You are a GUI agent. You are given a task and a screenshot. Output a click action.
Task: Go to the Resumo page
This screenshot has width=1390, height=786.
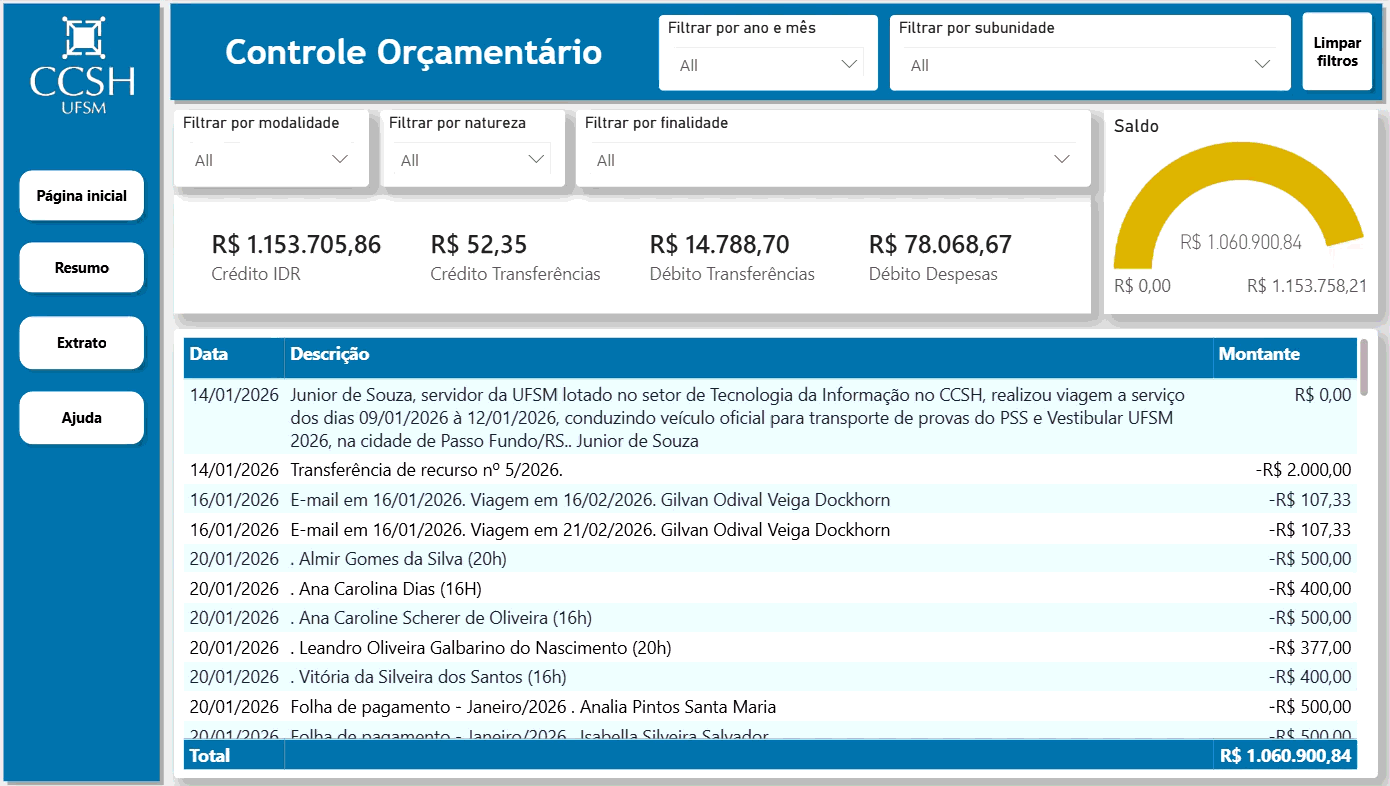[x=82, y=268]
